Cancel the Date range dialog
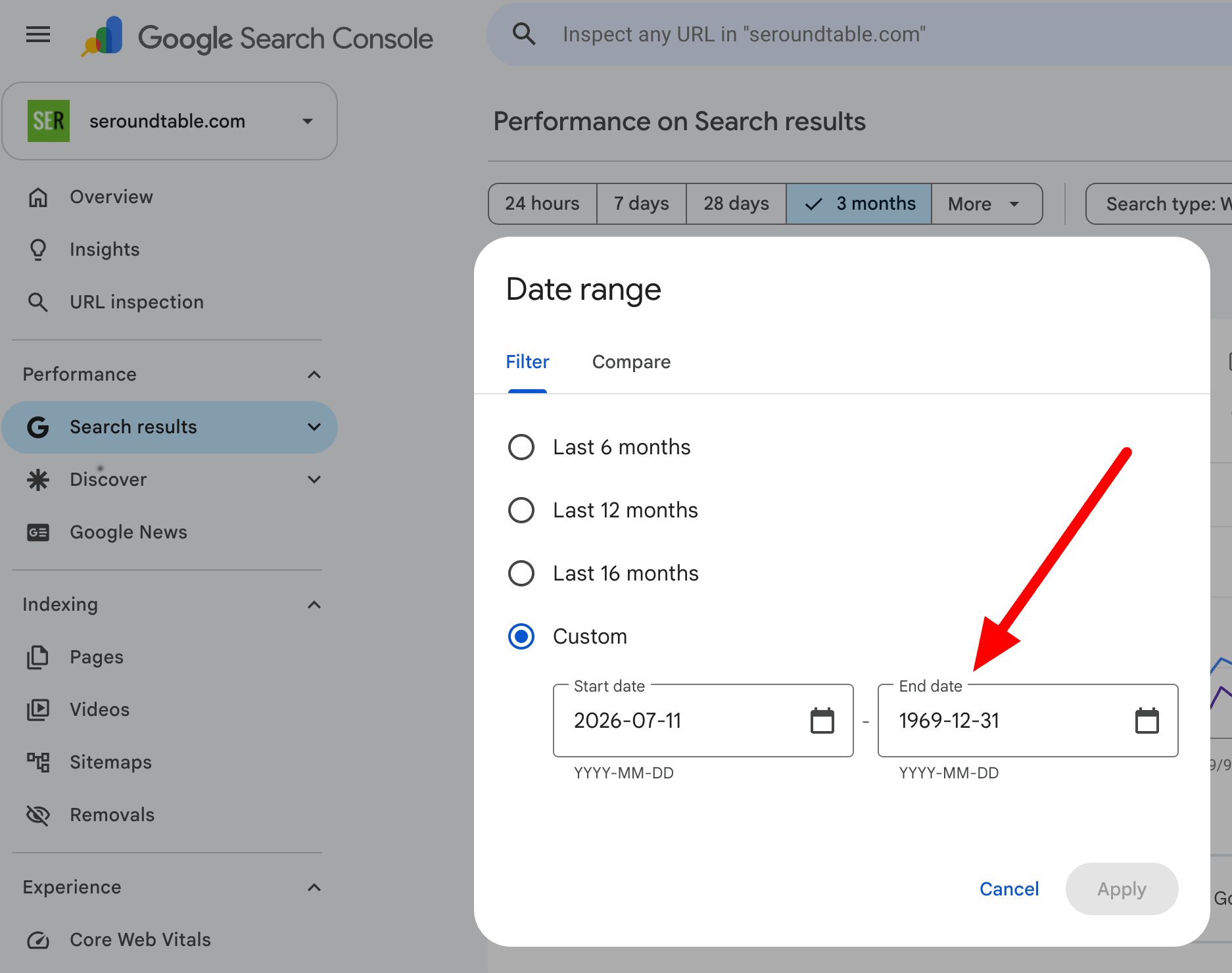 (x=1009, y=889)
